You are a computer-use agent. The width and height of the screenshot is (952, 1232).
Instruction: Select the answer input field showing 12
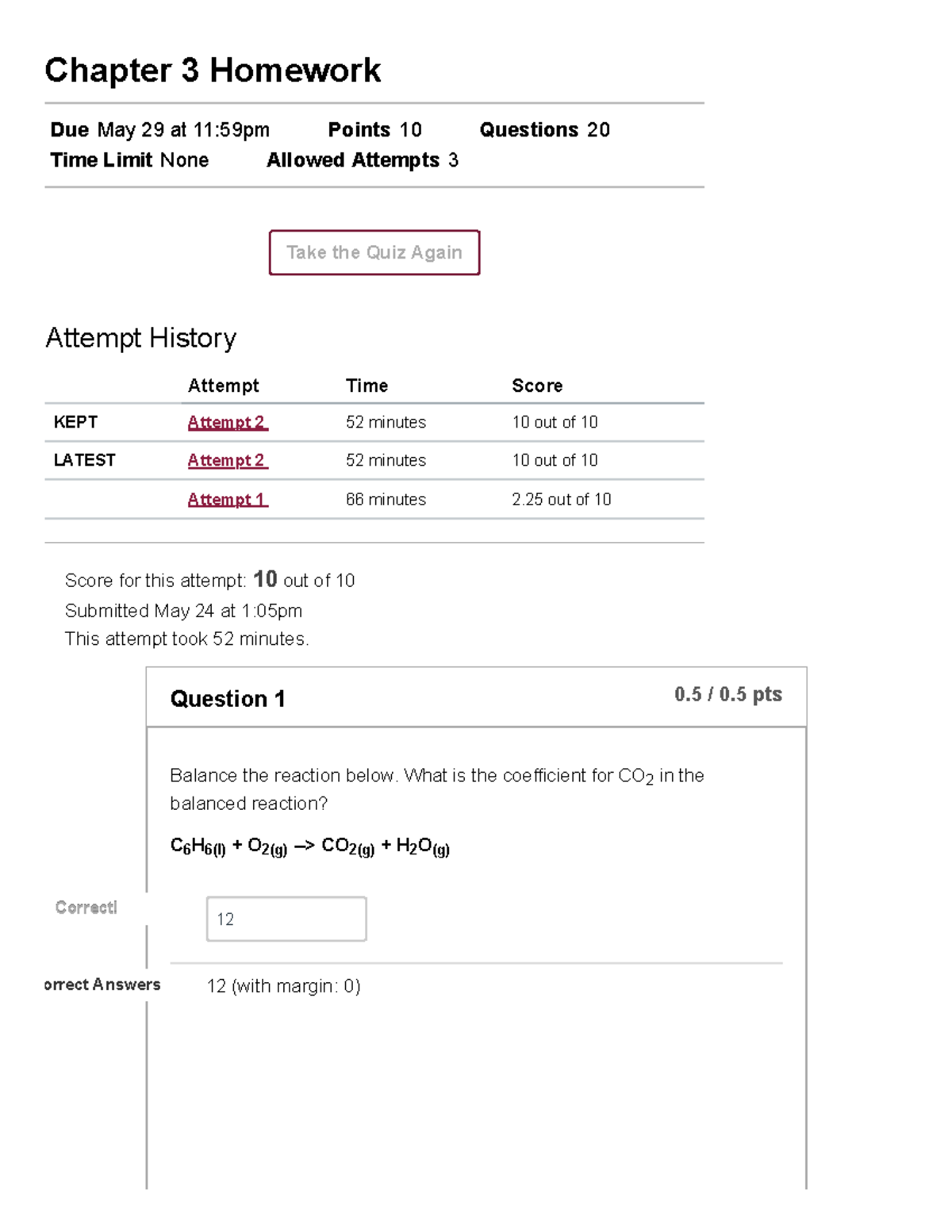click(286, 918)
